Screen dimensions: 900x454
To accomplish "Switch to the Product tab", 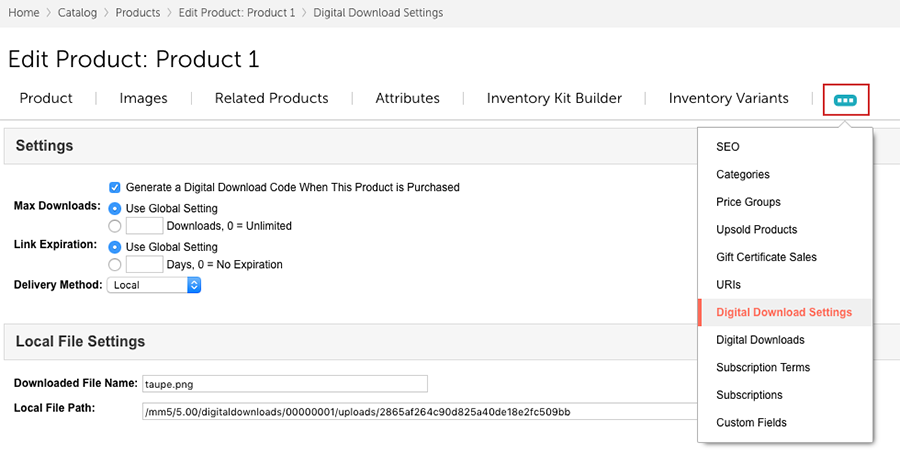I will click(46, 98).
